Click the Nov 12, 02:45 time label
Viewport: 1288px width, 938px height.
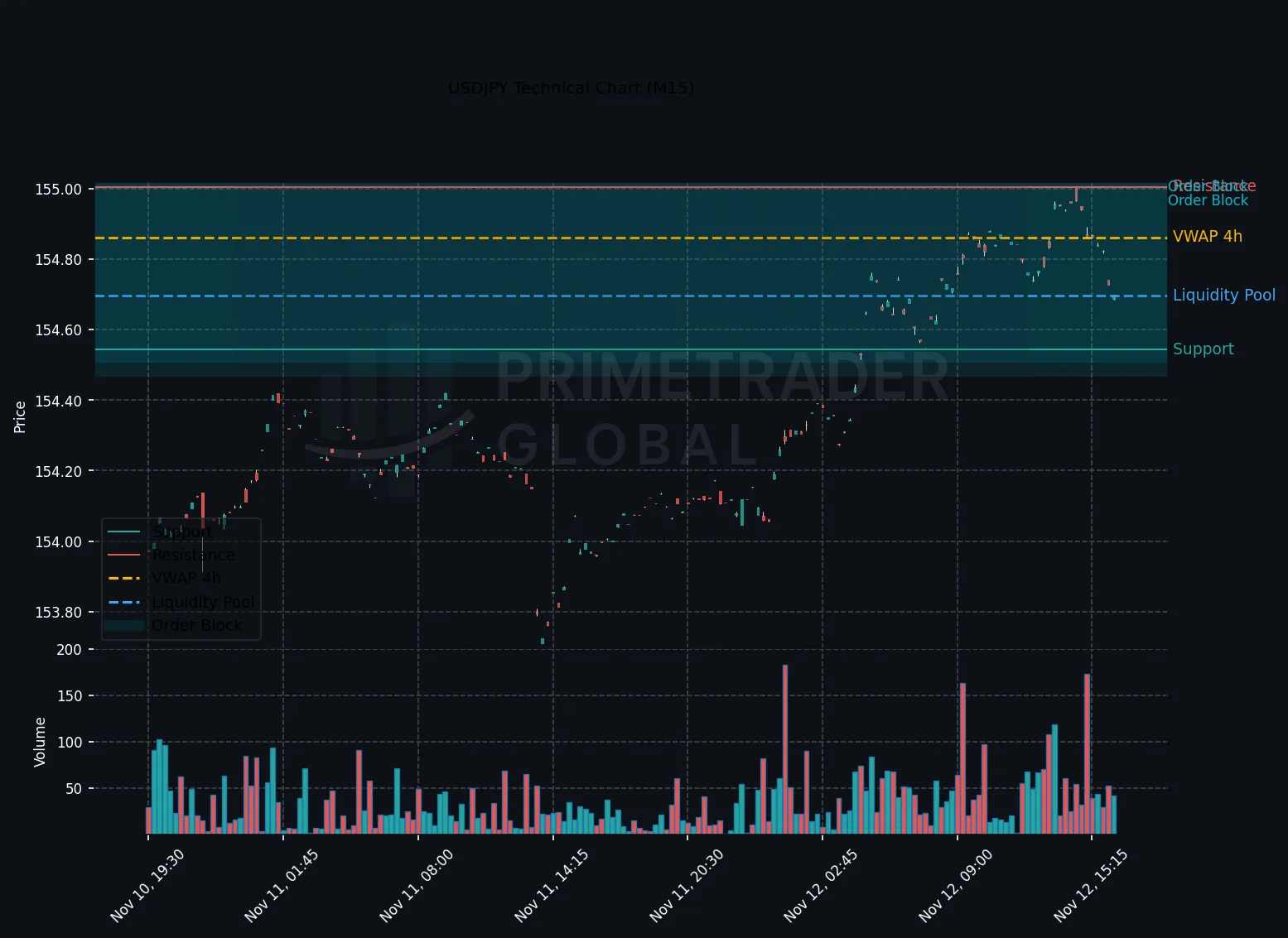click(x=821, y=885)
